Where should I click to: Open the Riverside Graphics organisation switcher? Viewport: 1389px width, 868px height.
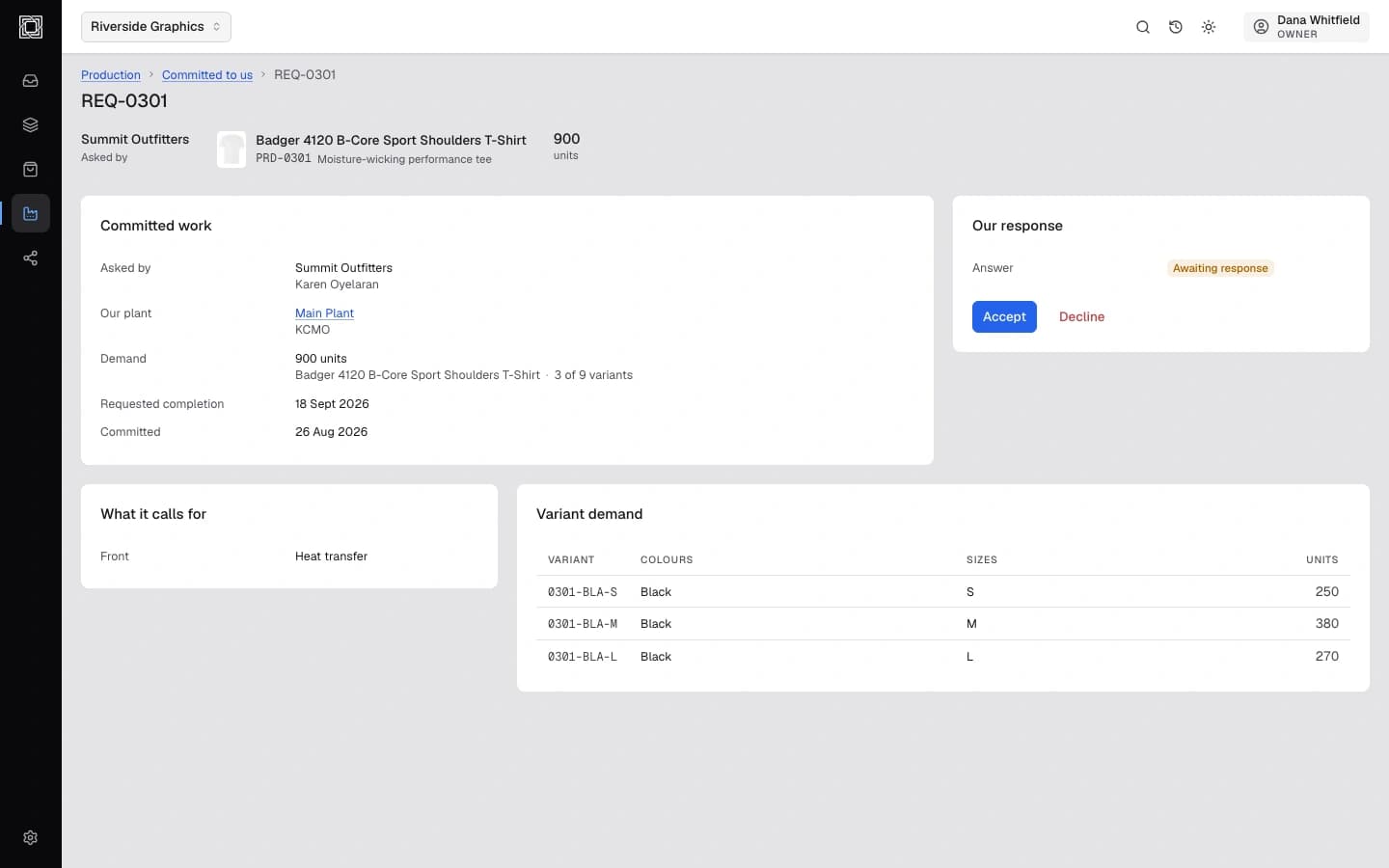[156, 27]
